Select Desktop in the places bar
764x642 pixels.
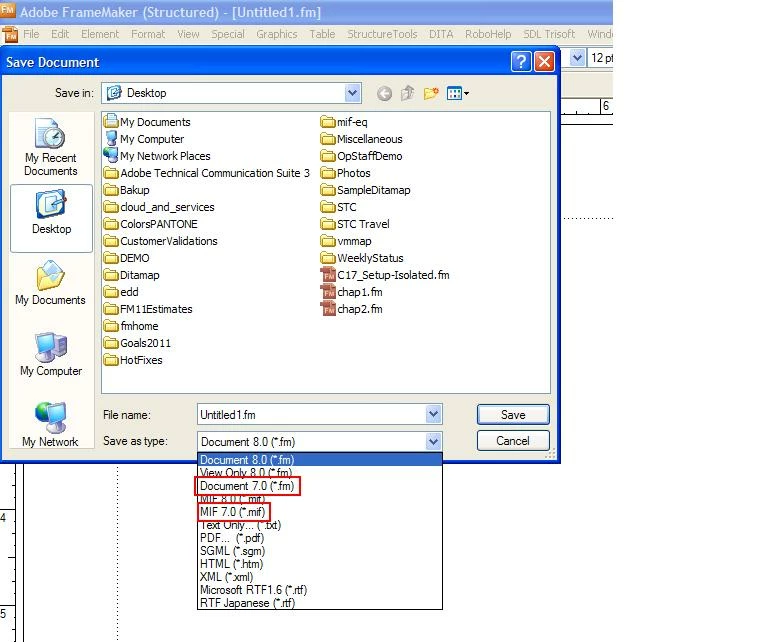(x=51, y=218)
